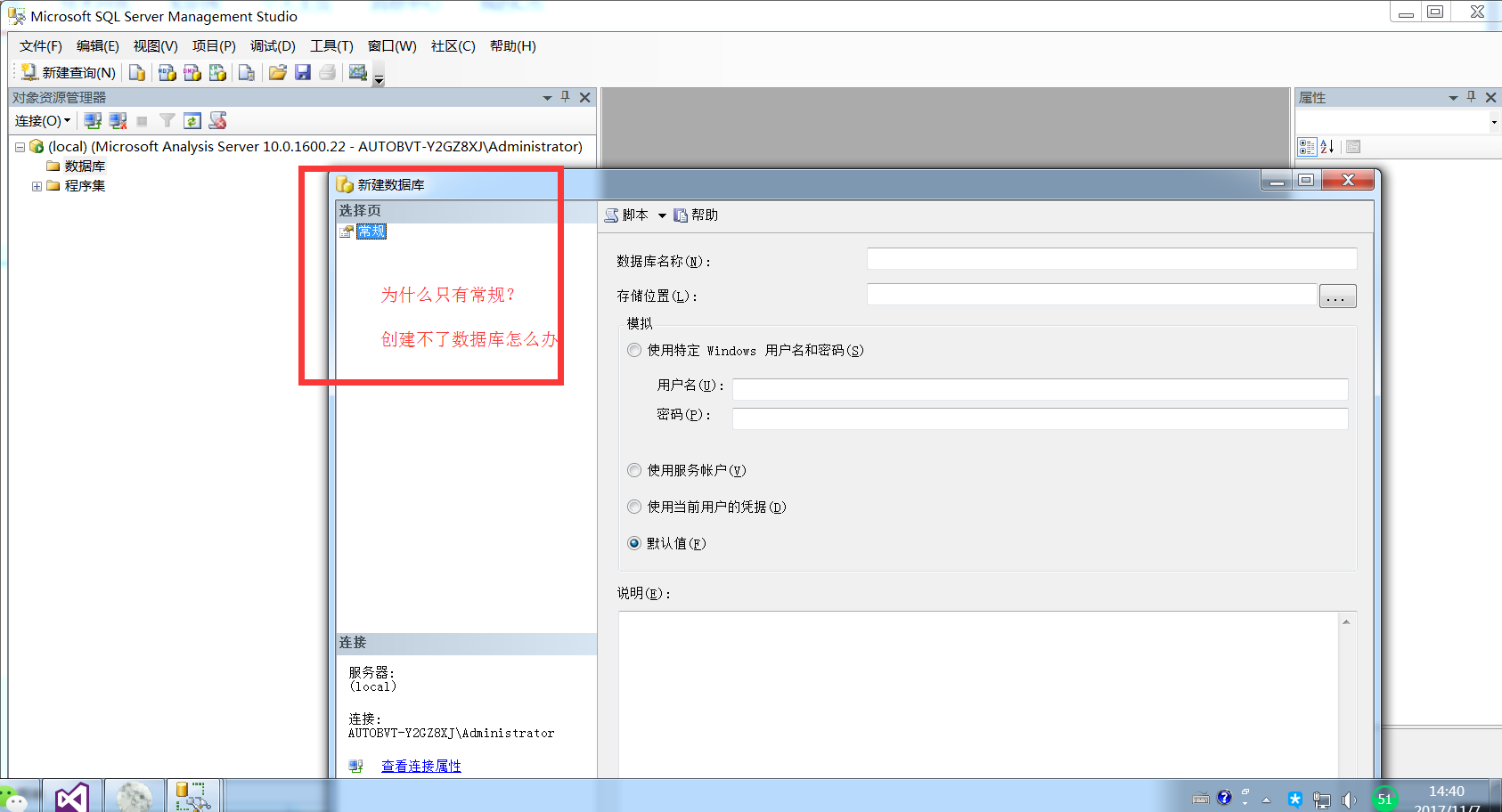Click the 帮助 button in dialog toolbar

(x=696, y=215)
